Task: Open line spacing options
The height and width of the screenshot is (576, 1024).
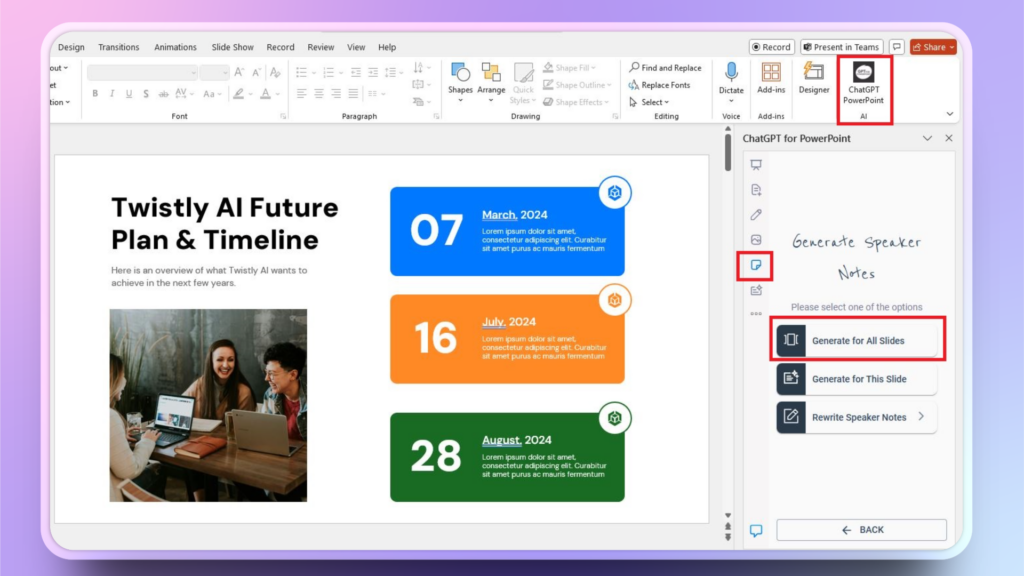Action: coord(393,72)
